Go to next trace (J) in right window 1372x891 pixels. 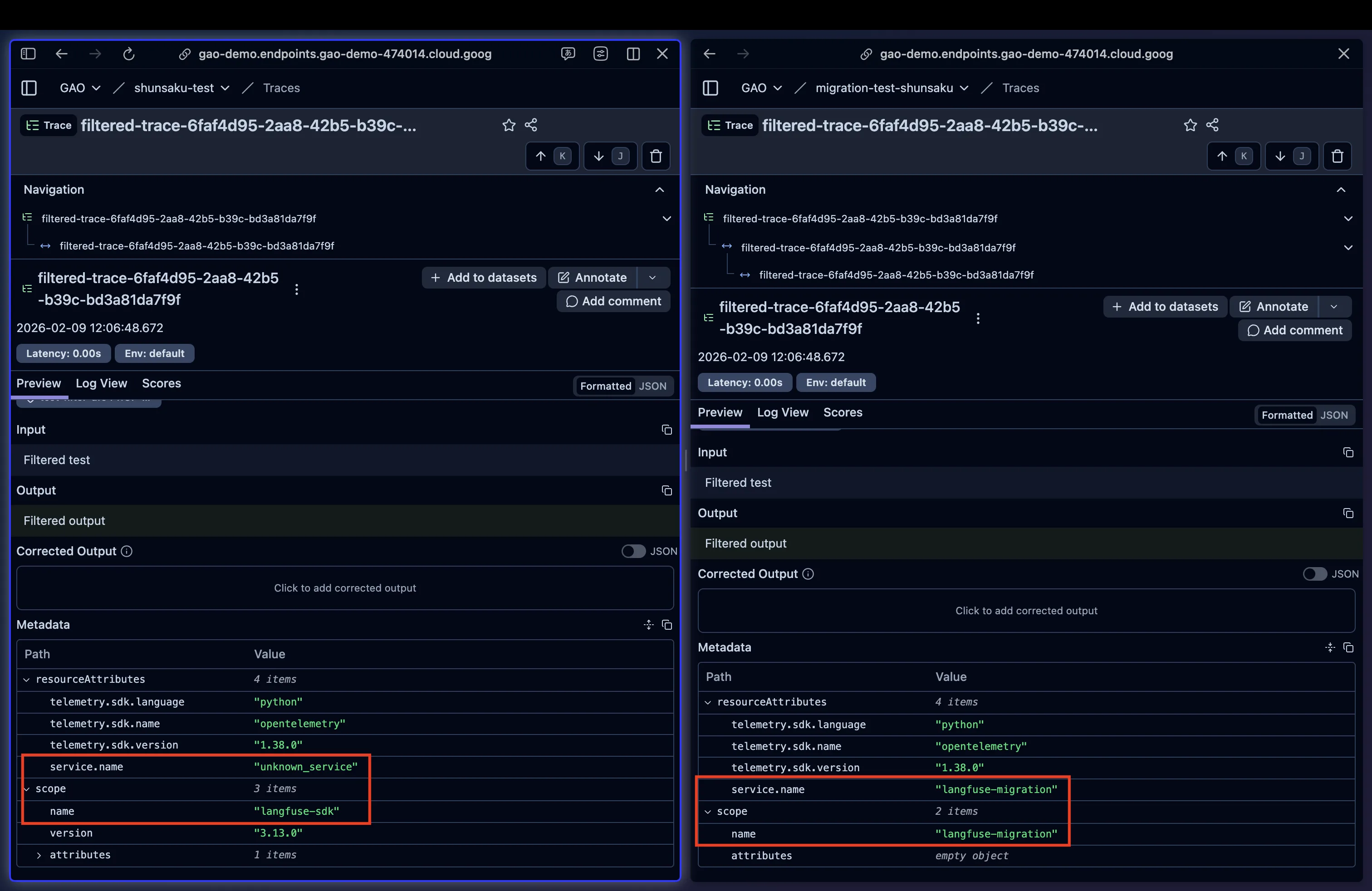(x=1292, y=156)
